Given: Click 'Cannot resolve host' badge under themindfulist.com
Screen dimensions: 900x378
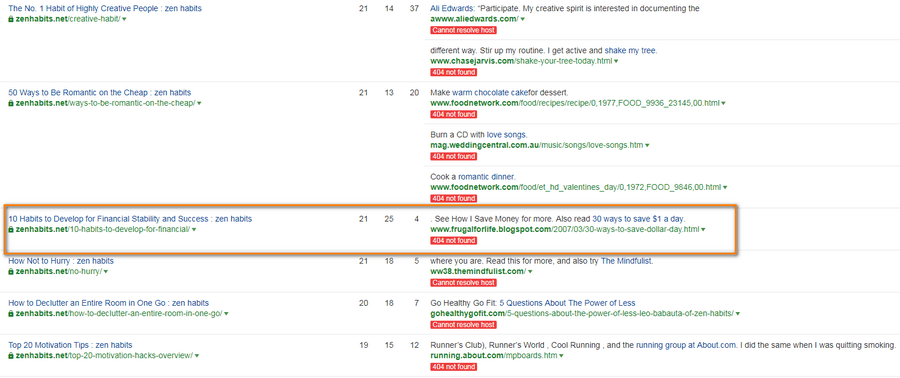Looking at the screenshot, I should pyautogui.click(x=463, y=283).
